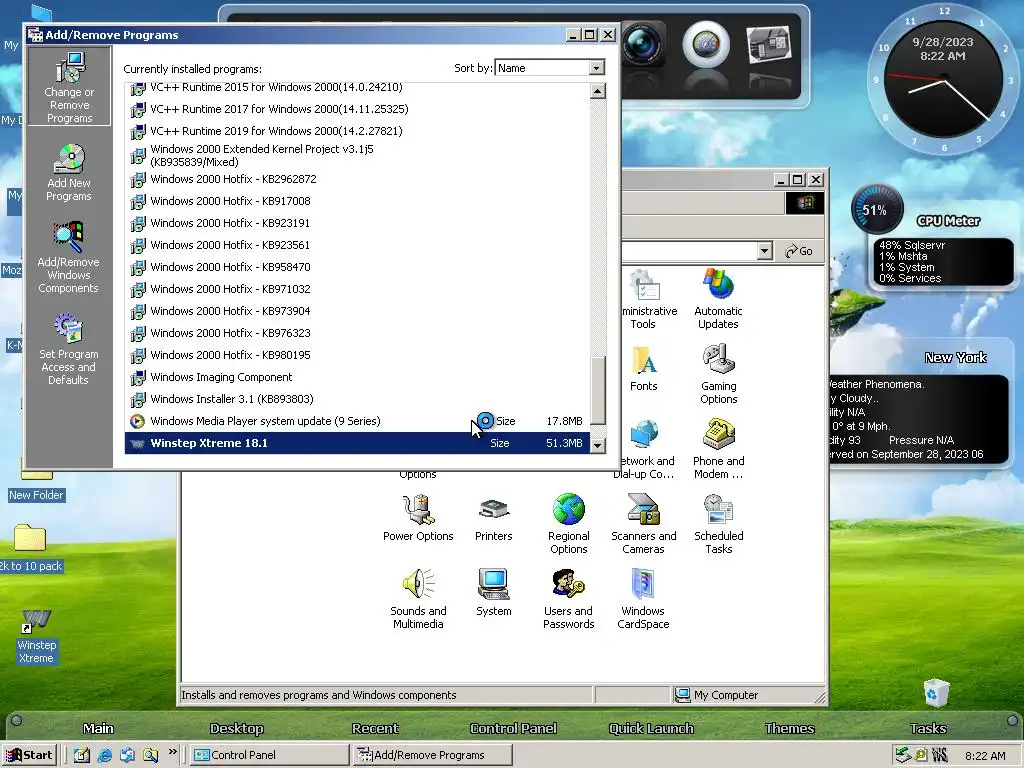
Task: Open Change or Remove Programs sidebar option
Action: (x=69, y=87)
